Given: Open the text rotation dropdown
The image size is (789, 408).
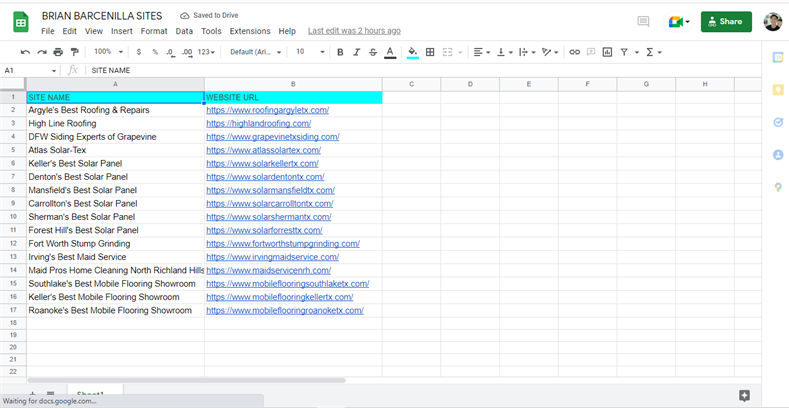Looking at the screenshot, I should (x=550, y=52).
